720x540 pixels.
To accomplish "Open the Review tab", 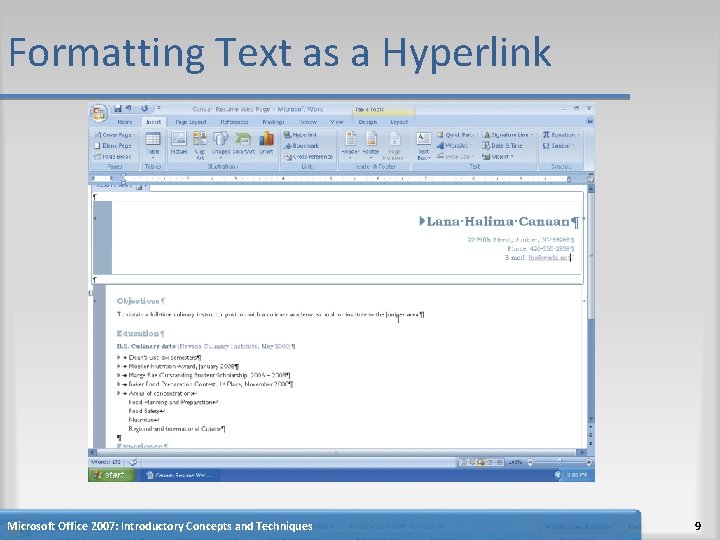I will coord(308,122).
